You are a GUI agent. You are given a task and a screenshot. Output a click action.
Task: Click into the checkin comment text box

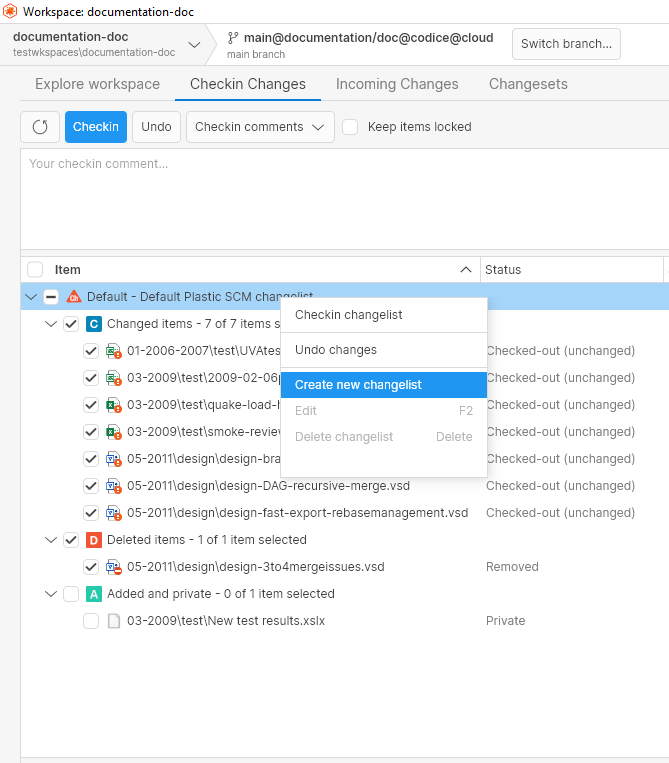(x=344, y=200)
